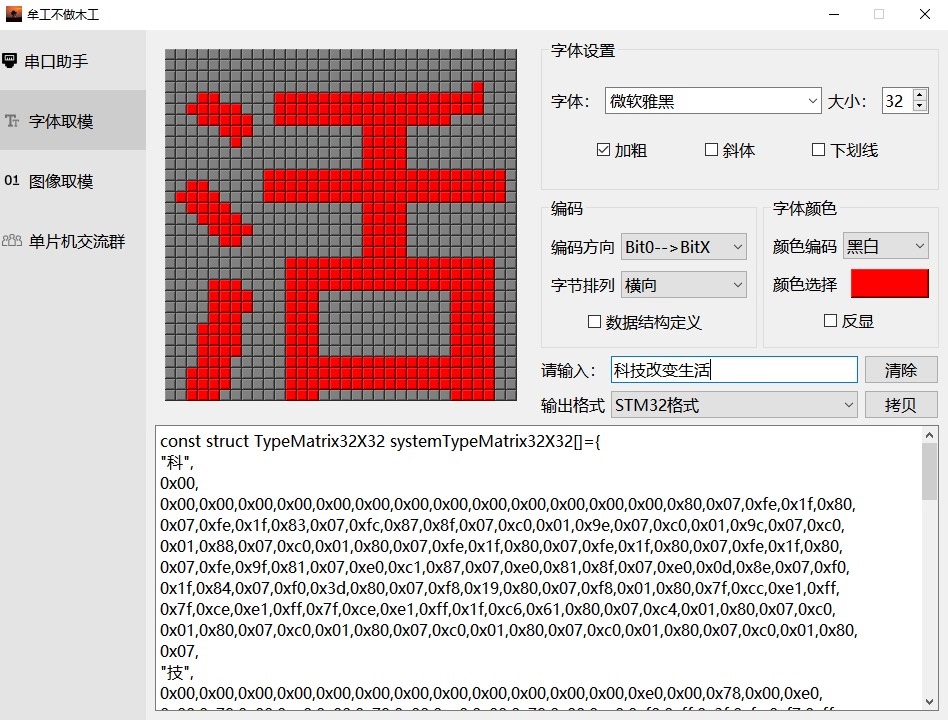Open the 颜色编码 黑白 dropdown
The width and height of the screenshot is (948, 720).
[886, 246]
